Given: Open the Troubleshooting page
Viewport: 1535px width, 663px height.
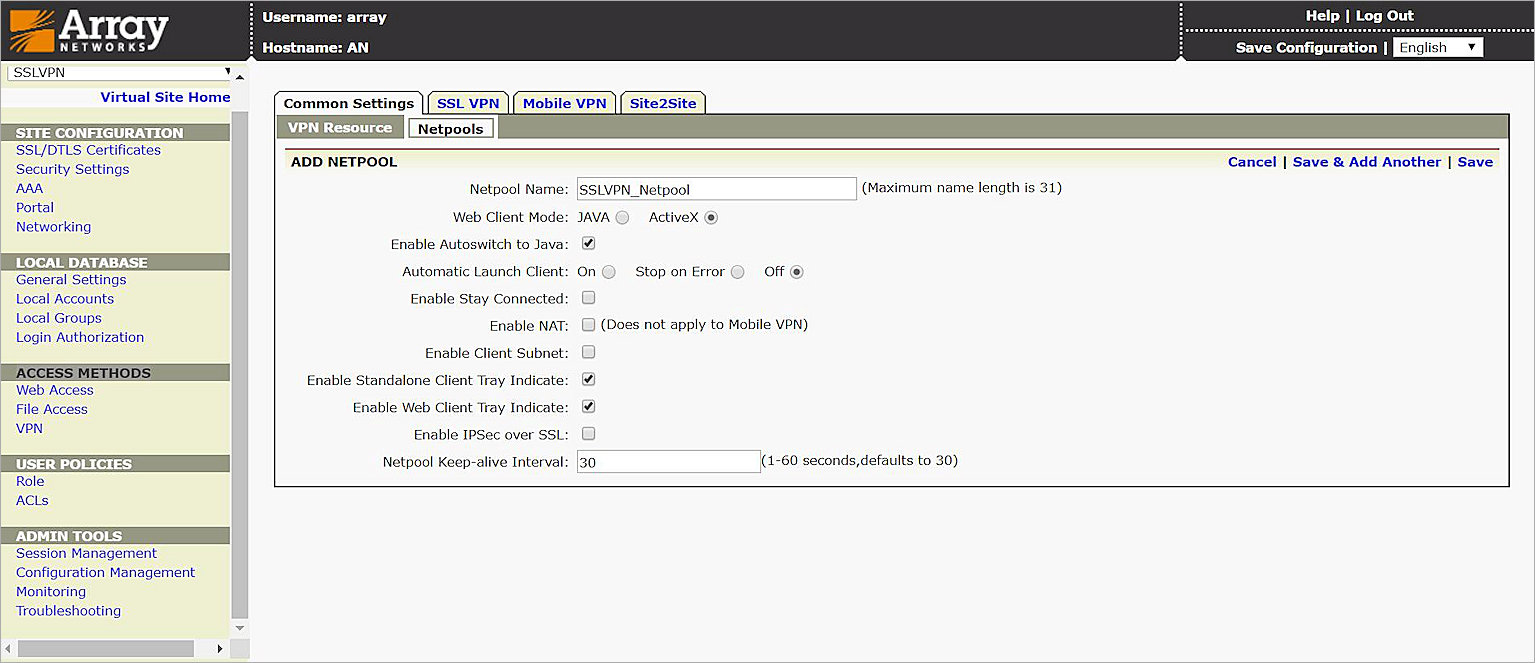Looking at the screenshot, I should tap(67, 610).
